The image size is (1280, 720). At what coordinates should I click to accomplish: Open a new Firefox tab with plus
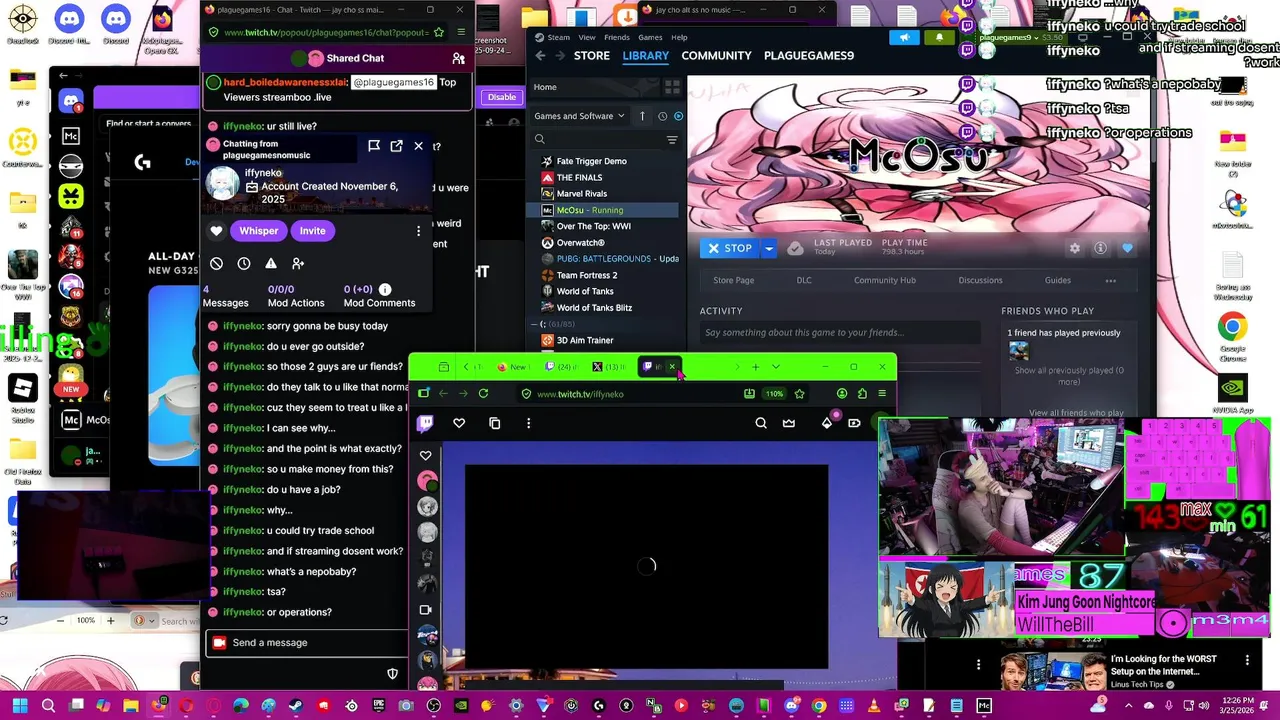click(755, 367)
